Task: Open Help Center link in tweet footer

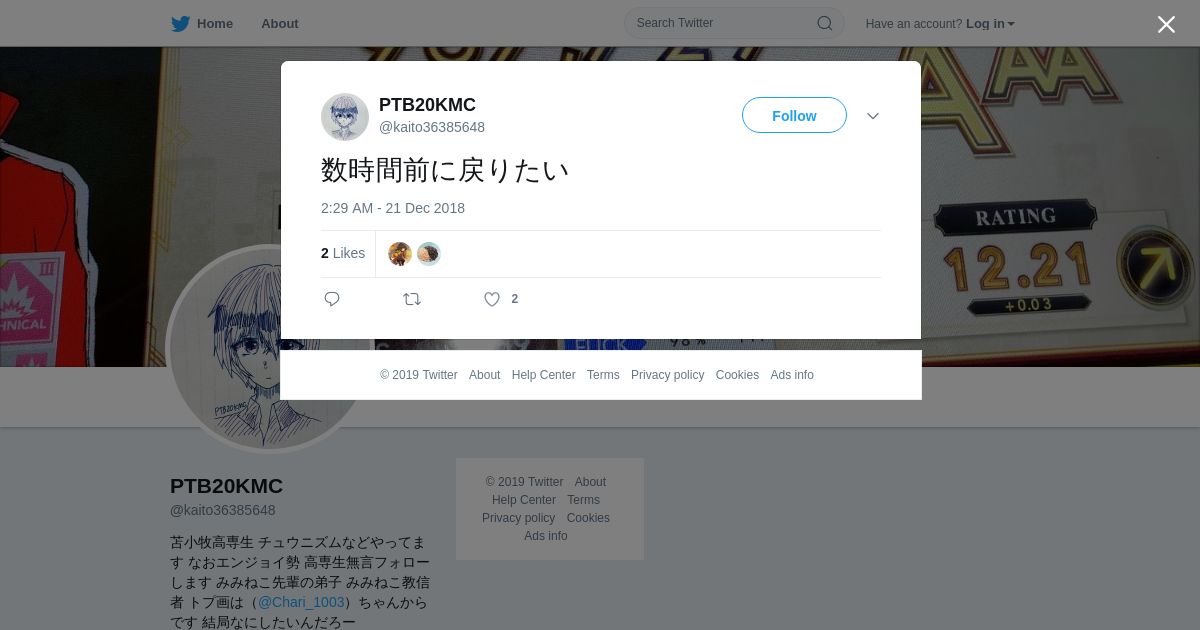Action: pyautogui.click(x=543, y=375)
